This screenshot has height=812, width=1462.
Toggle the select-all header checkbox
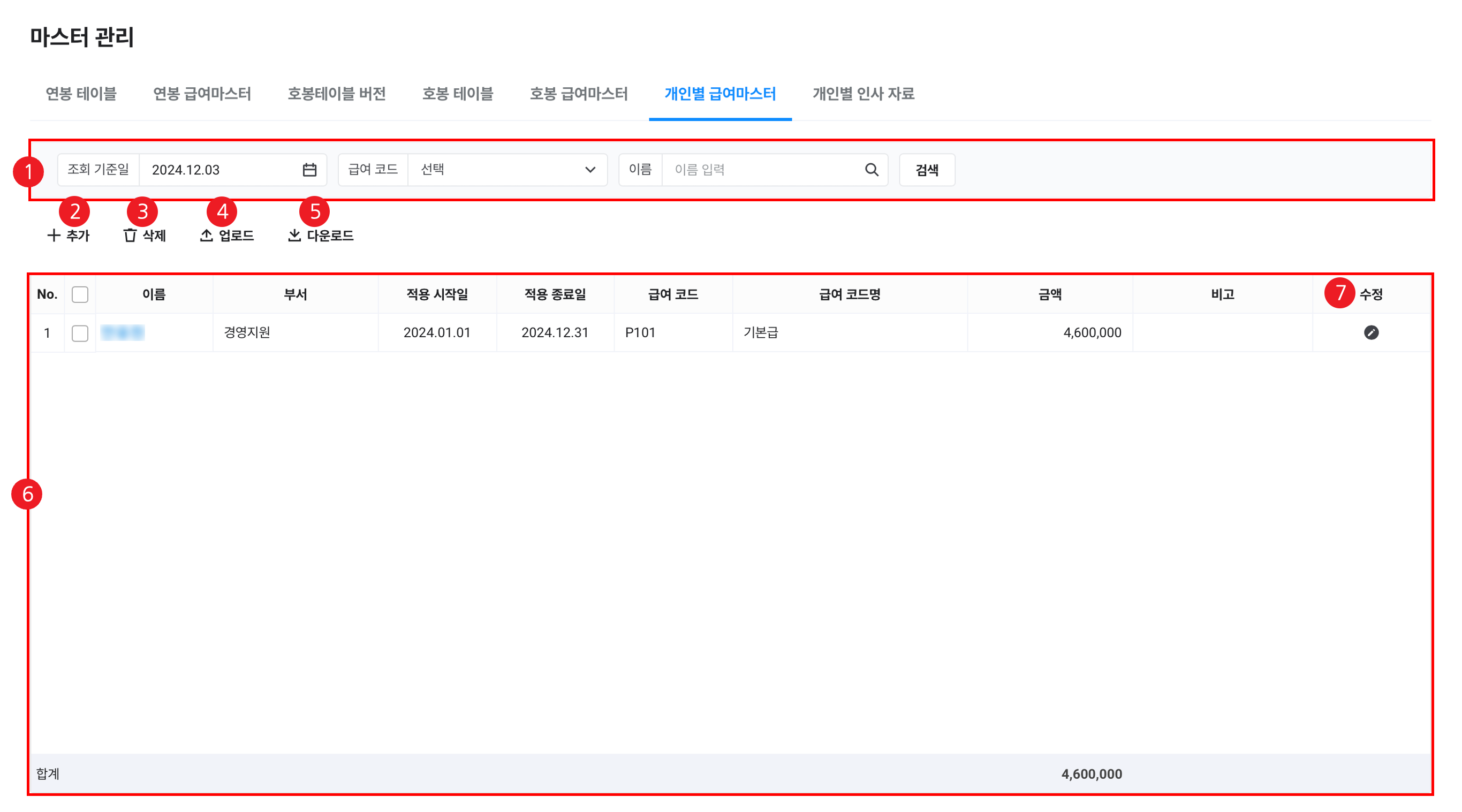click(x=80, y=294)
